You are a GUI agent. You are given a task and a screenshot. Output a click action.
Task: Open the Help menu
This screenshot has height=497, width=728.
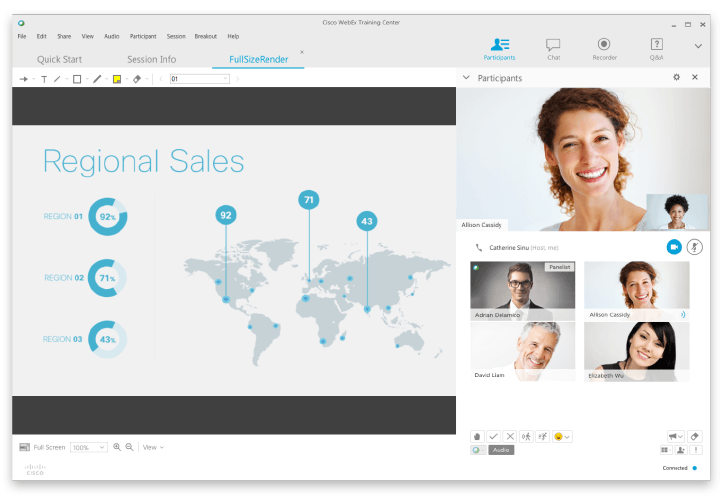click(233, 36)
